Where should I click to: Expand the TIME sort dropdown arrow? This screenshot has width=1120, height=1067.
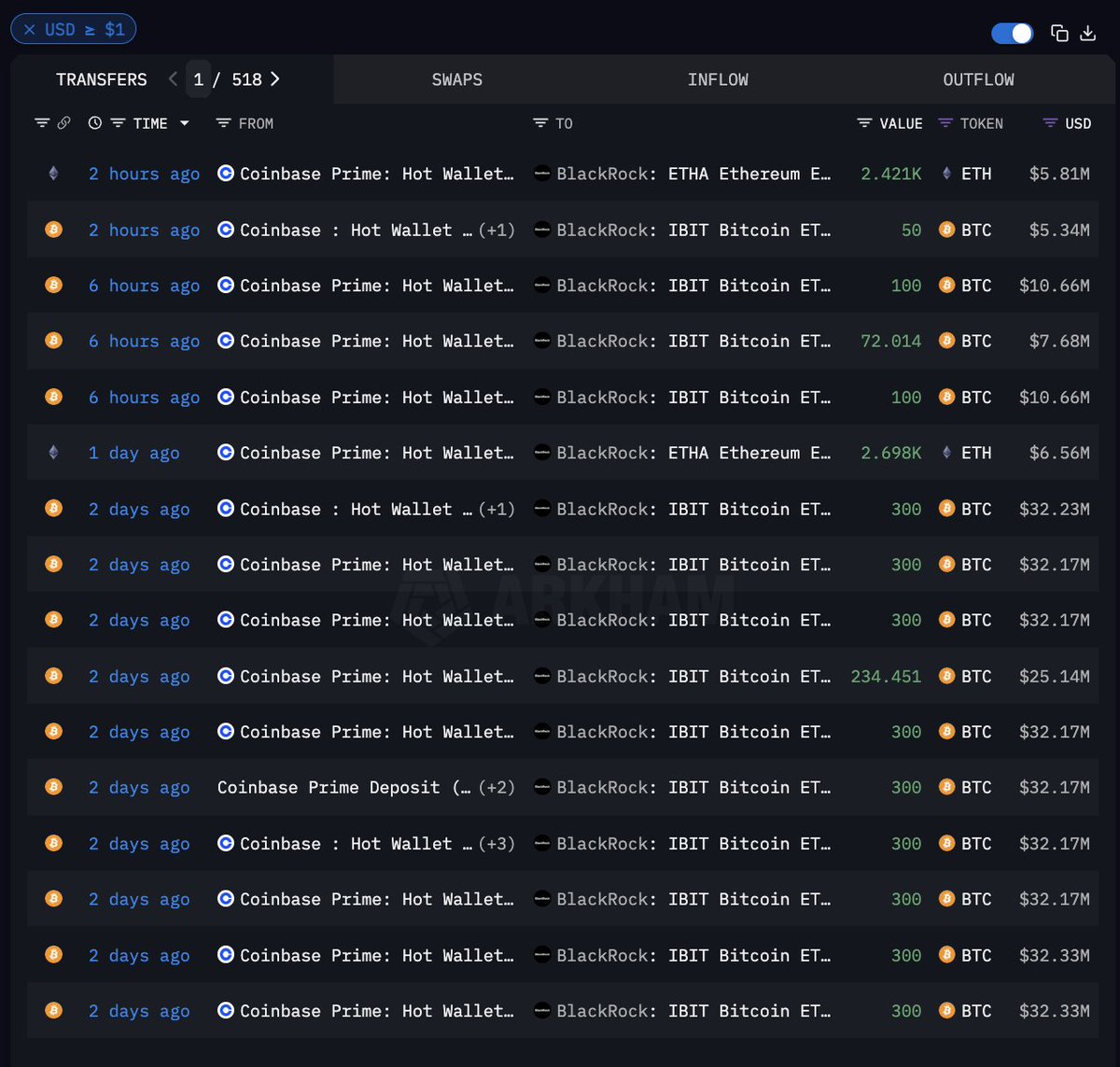point(184,123)
